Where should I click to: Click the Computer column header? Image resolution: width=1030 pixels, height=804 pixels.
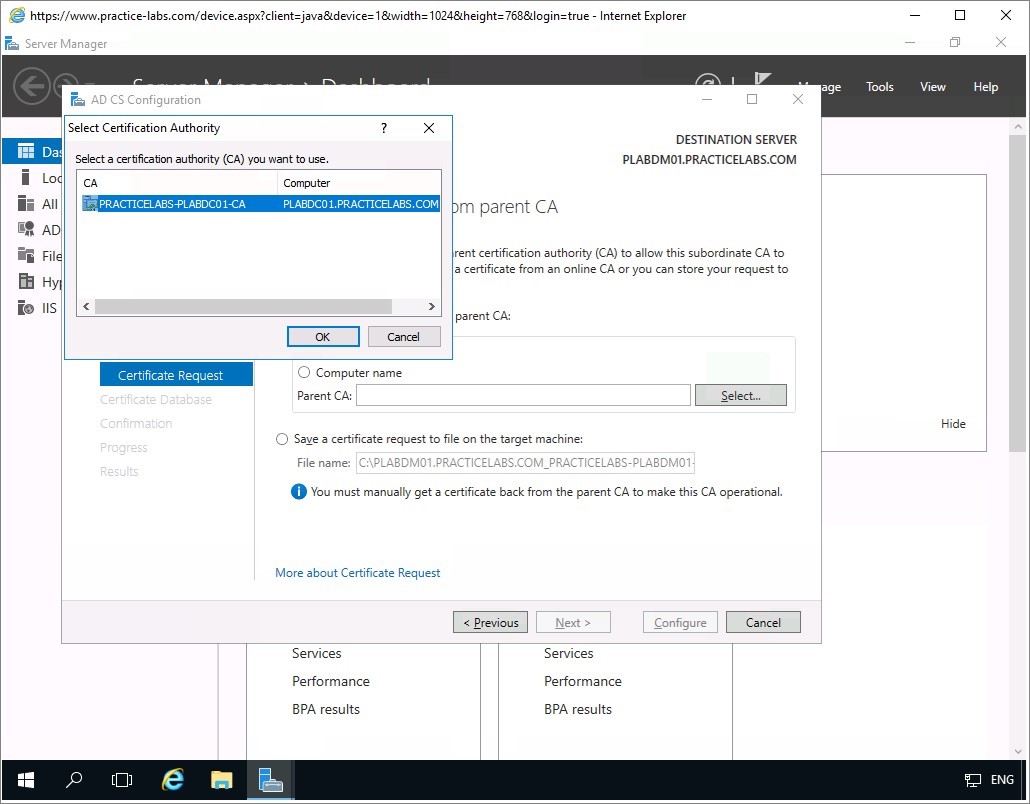(x=359, y=183)
